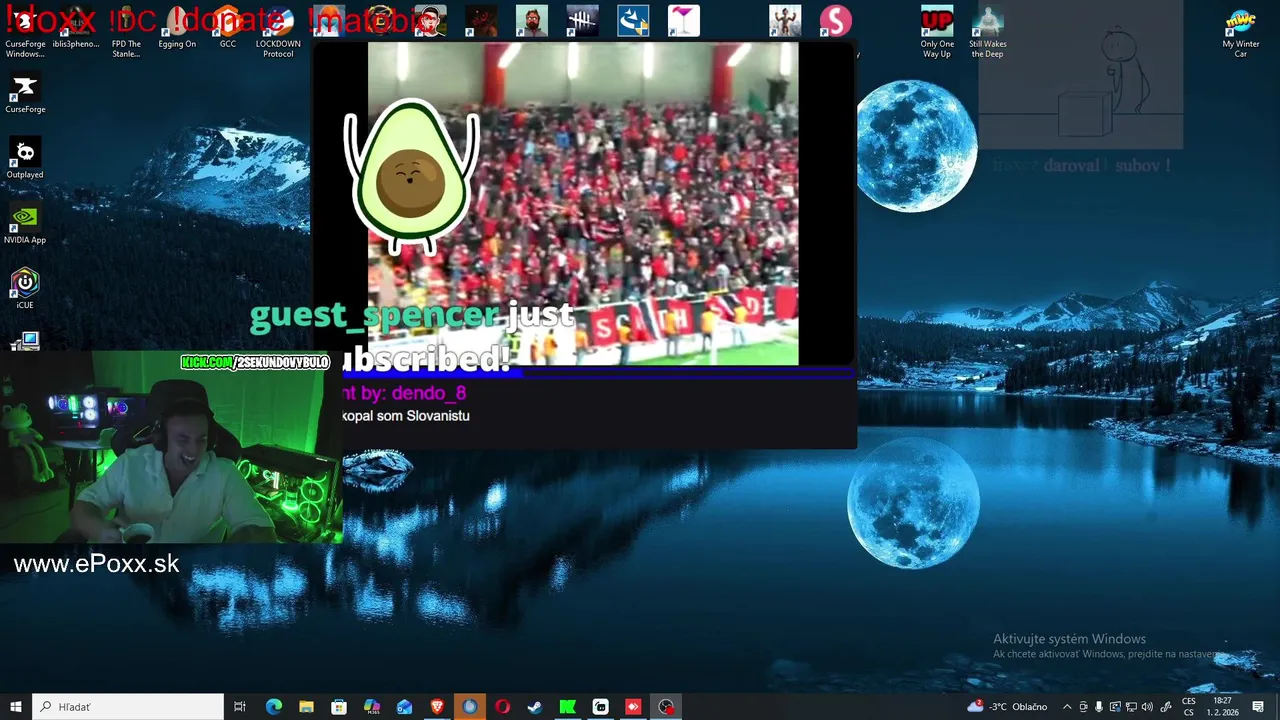Image resolution: width=1280 pixels, height=720 pixels.
Task: Click the avocado alert sticker
Action: coord(411,178)
